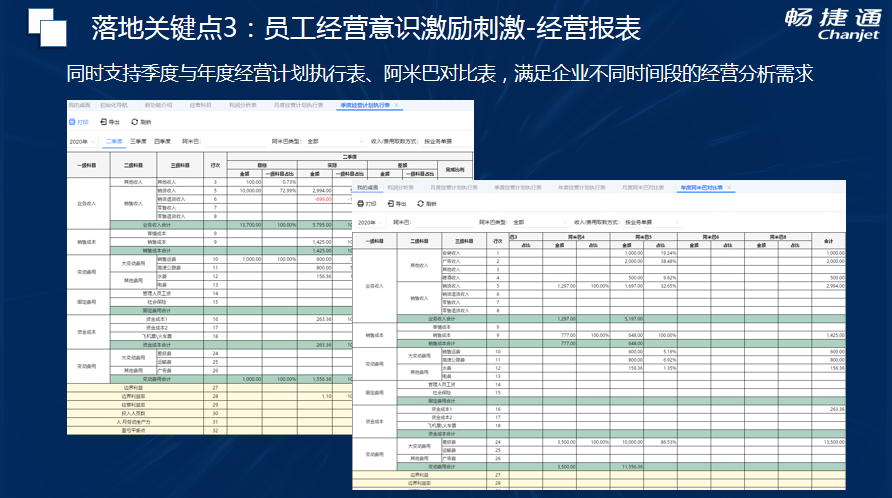Click the 导出 export icon in the quarterly report window
Screen dimensions: 892x498
104,122
